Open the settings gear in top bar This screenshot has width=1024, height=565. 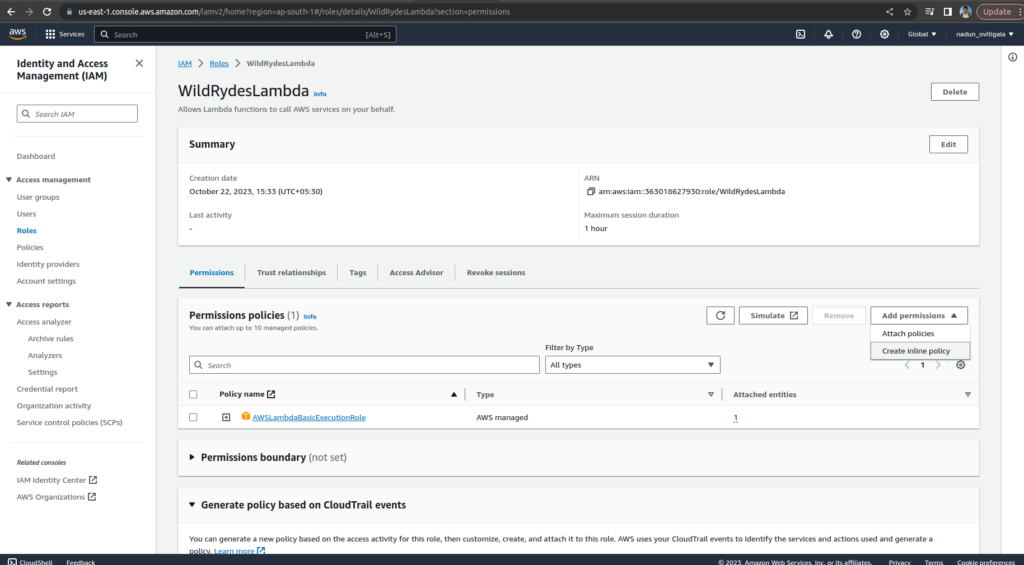884,34
